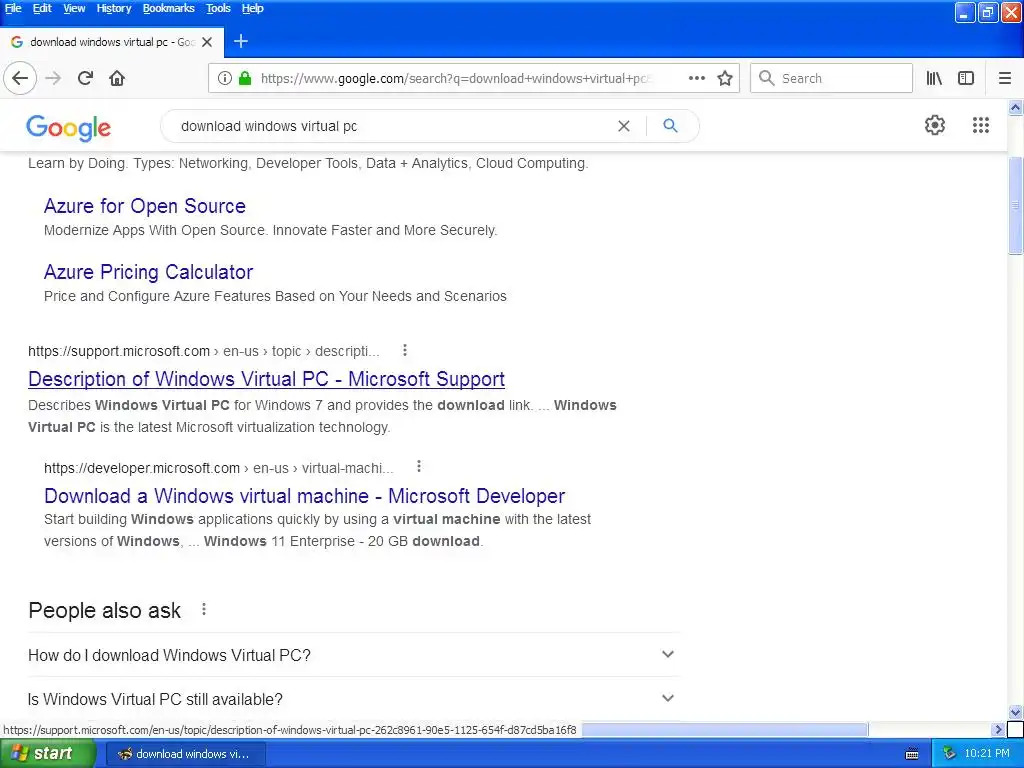
Task: Click the scrollbar down arrow
Action: [1015, 712]
